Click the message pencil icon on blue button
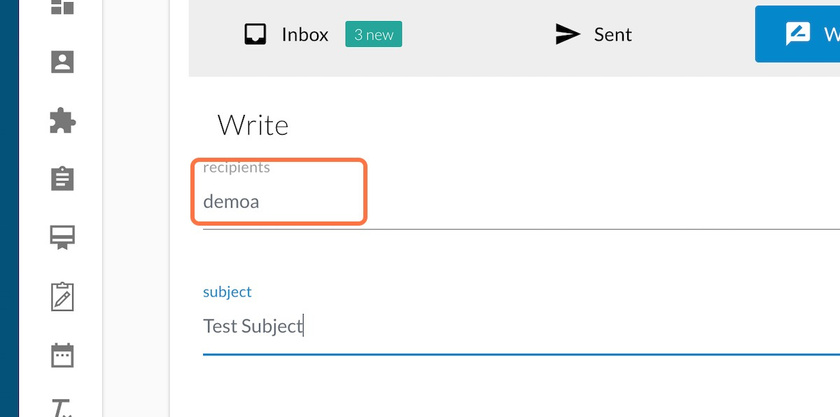 pyautogui.click(x=798, y=34)
